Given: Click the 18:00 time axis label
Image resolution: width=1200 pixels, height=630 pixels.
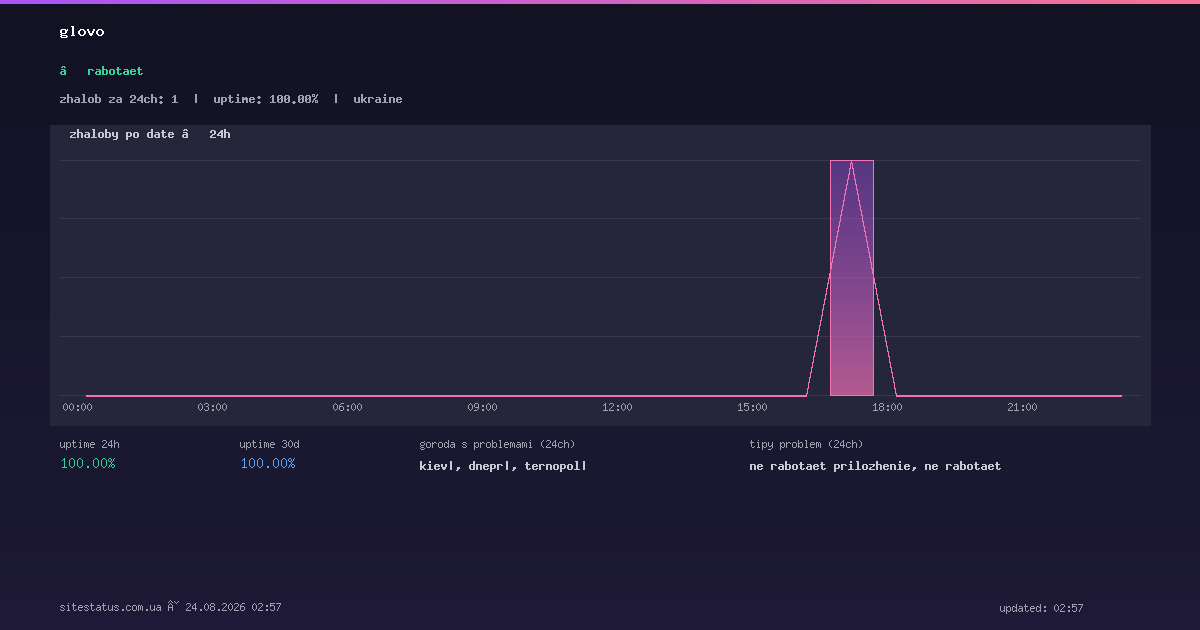Looking at the screenshot, I should click(x=887, y=407).
